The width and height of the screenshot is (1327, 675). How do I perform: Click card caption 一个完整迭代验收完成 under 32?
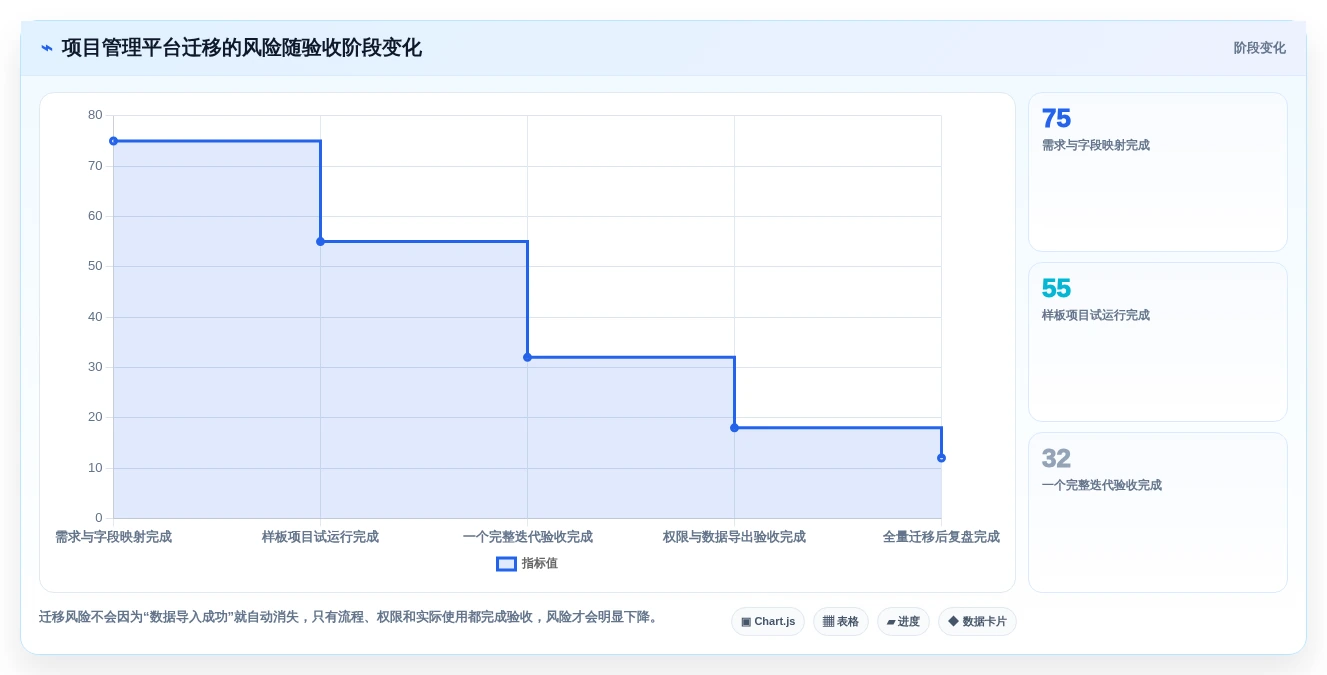[x=1101, y=485]
